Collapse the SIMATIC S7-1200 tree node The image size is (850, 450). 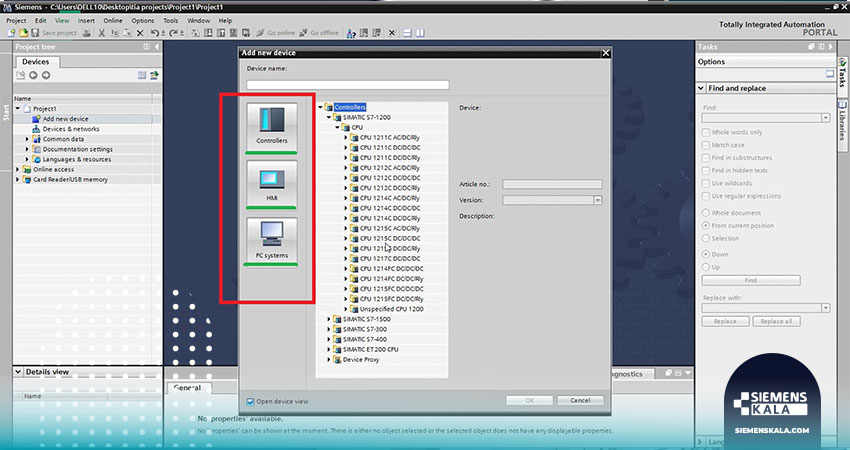(329, 117)
